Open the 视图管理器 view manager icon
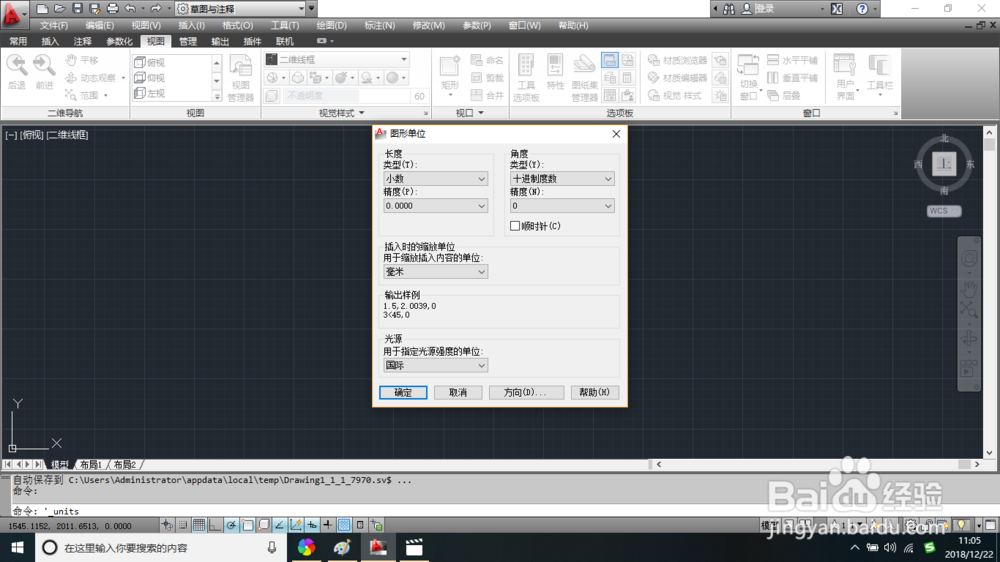 pos(240,78)
